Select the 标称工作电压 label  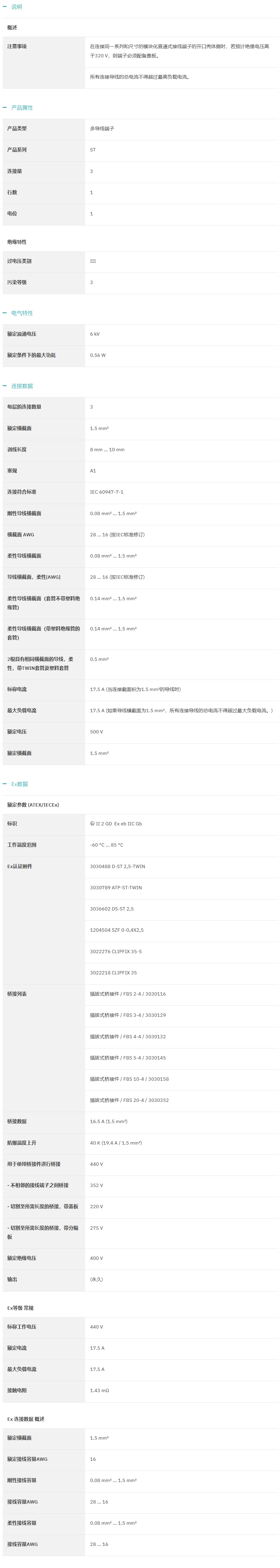point(22,1327)
